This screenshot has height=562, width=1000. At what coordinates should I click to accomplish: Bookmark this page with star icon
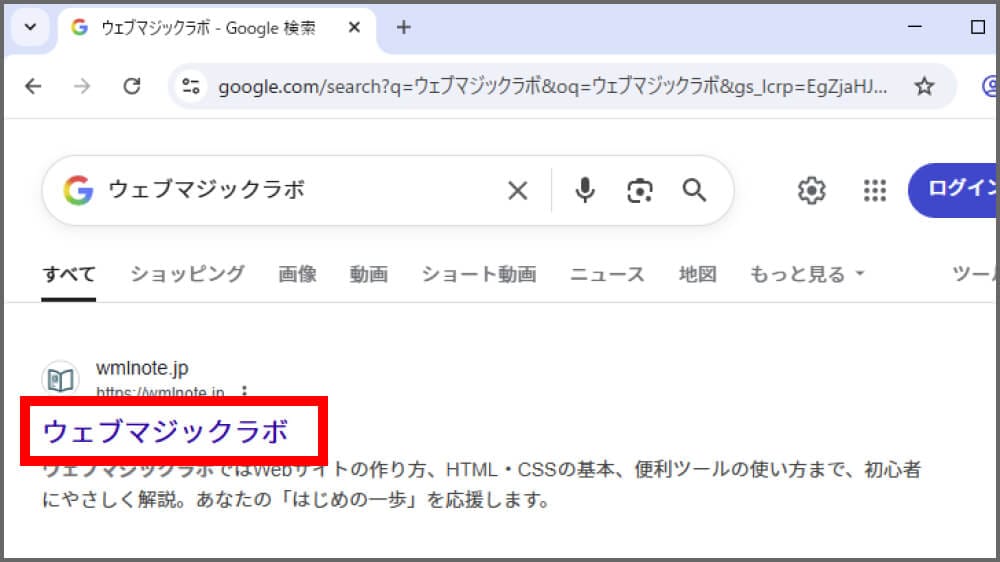924,87
